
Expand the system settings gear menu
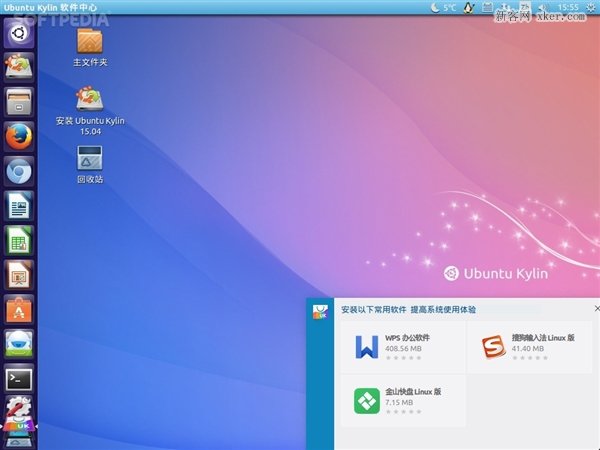pyautogui.click(x=590, y=7)
